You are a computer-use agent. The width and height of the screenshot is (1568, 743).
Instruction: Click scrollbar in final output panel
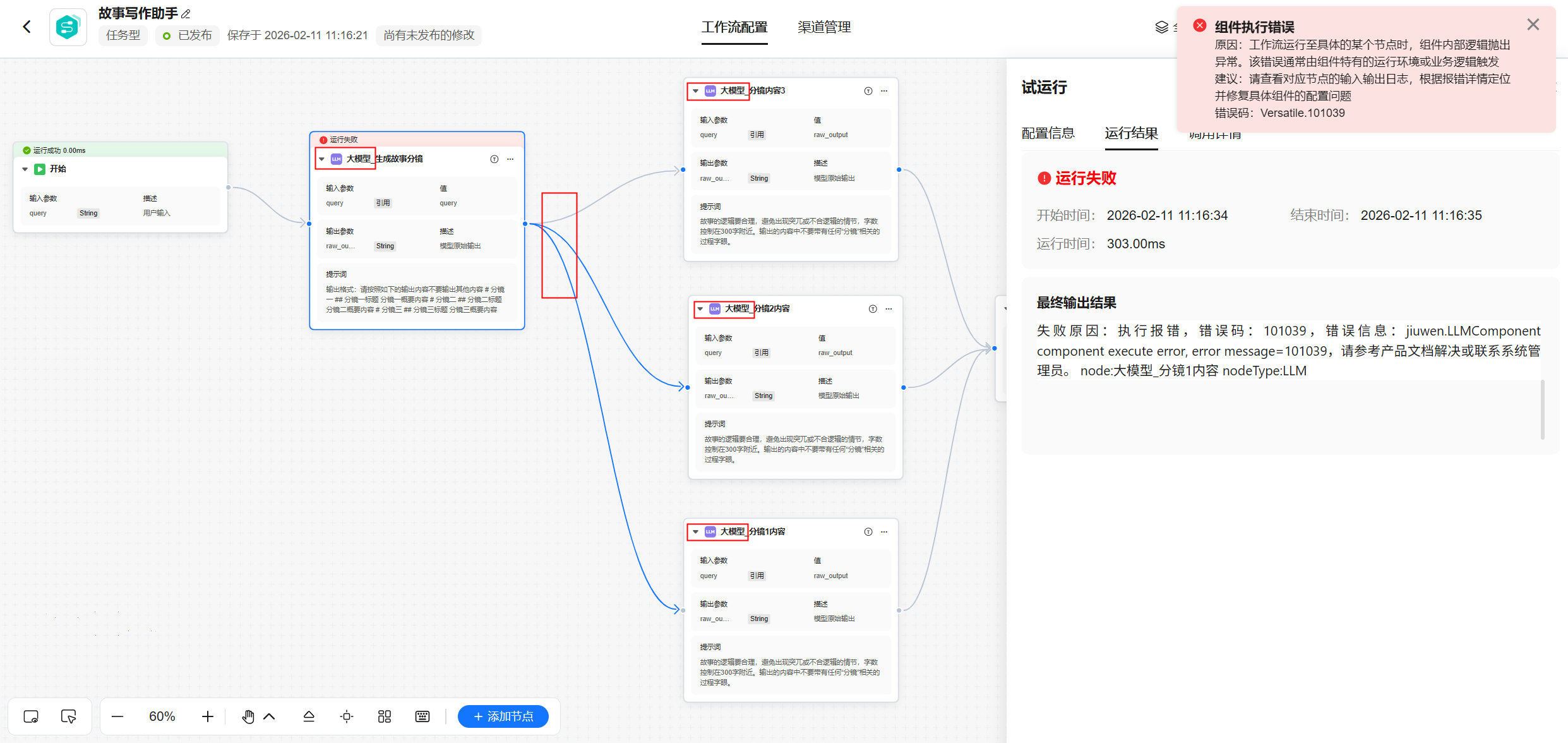1542,409
